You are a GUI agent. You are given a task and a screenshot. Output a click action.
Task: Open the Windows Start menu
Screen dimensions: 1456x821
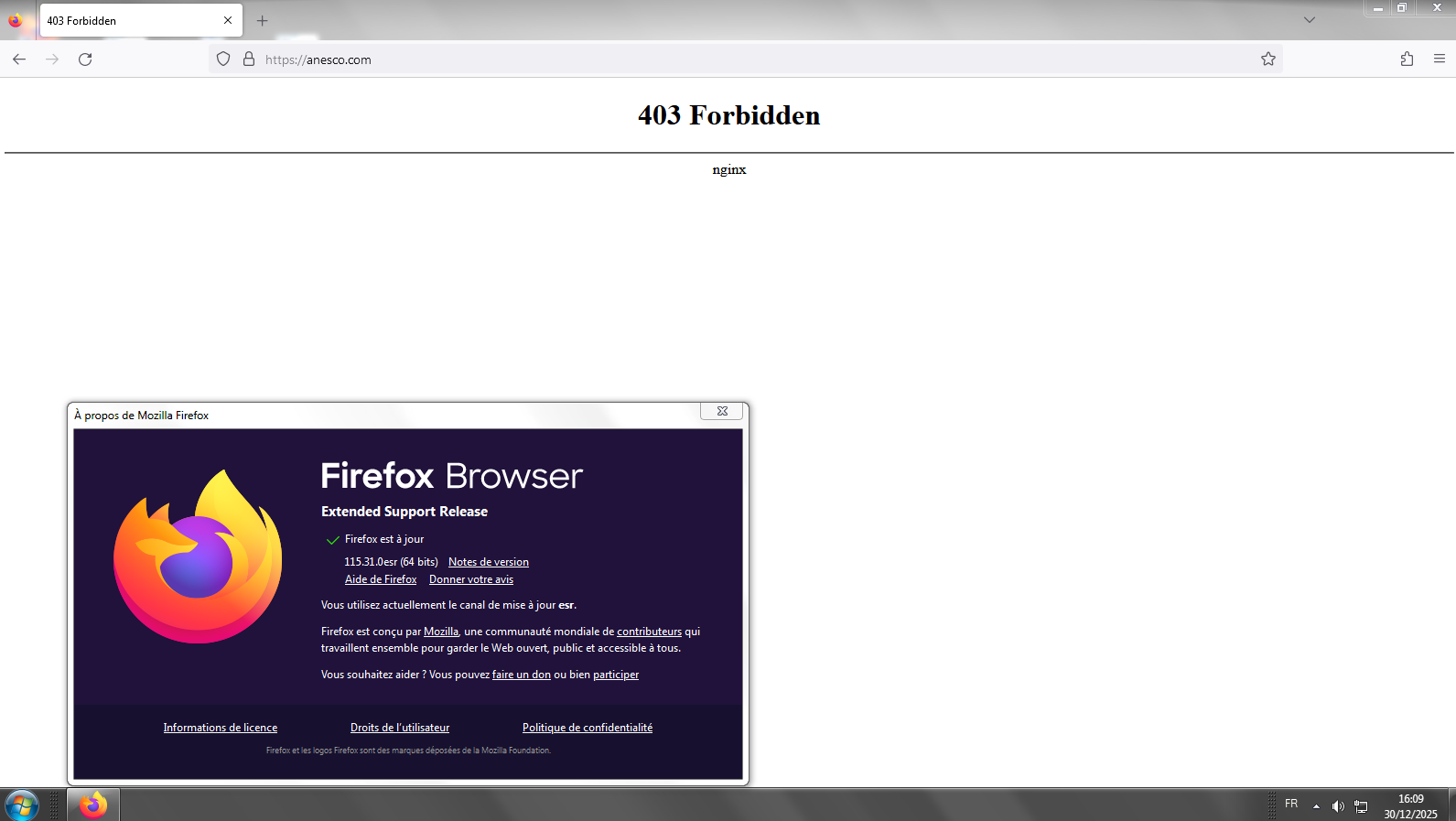(x=21, y=805)
